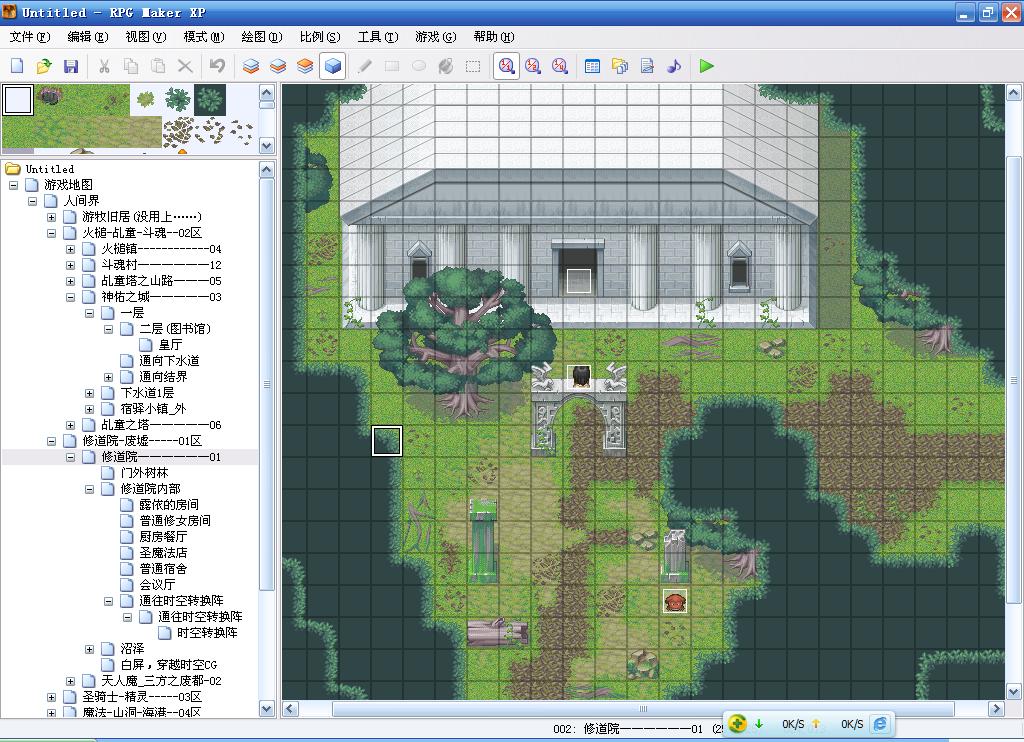Click the map's horizontal scrollbar thumb

[643, 709]
